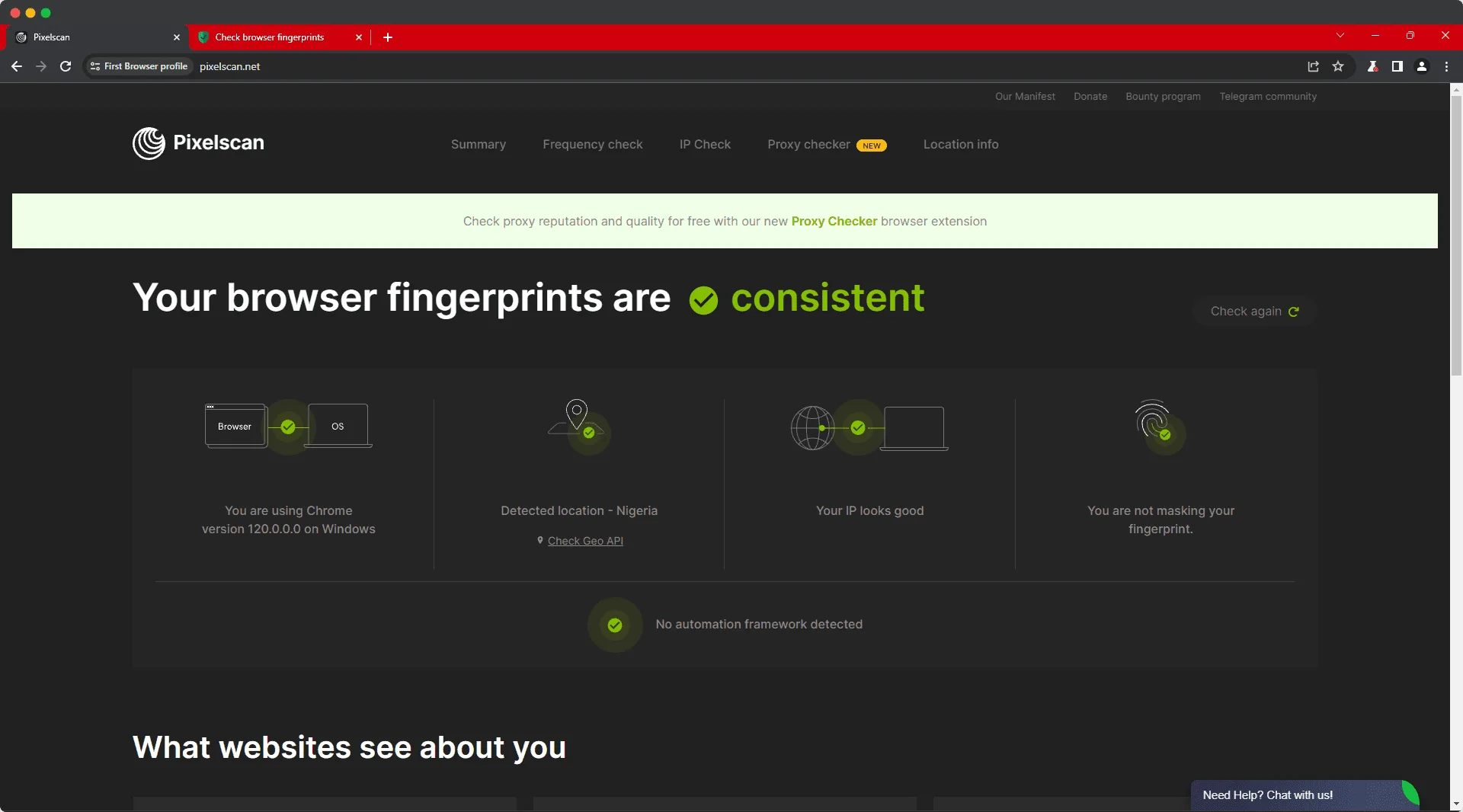The width and height of the screenshot is (1463, 812).
Task: Open the IP Check nav item
Action: (x=705, y=145)
